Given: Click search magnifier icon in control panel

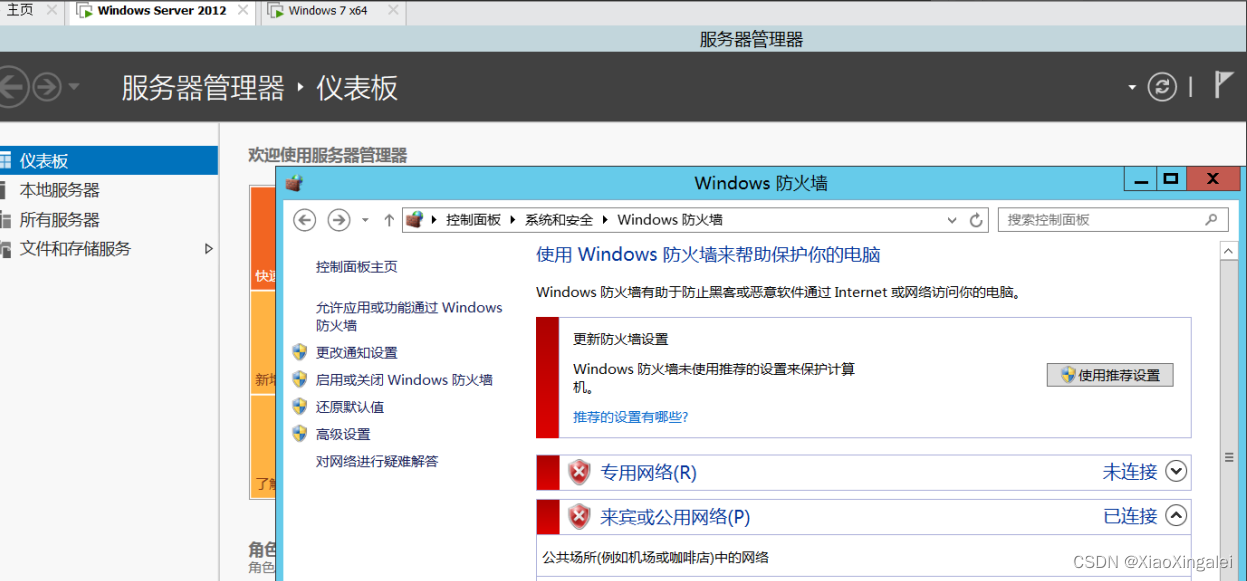Looking at the screenshot, I should 1211,220.
